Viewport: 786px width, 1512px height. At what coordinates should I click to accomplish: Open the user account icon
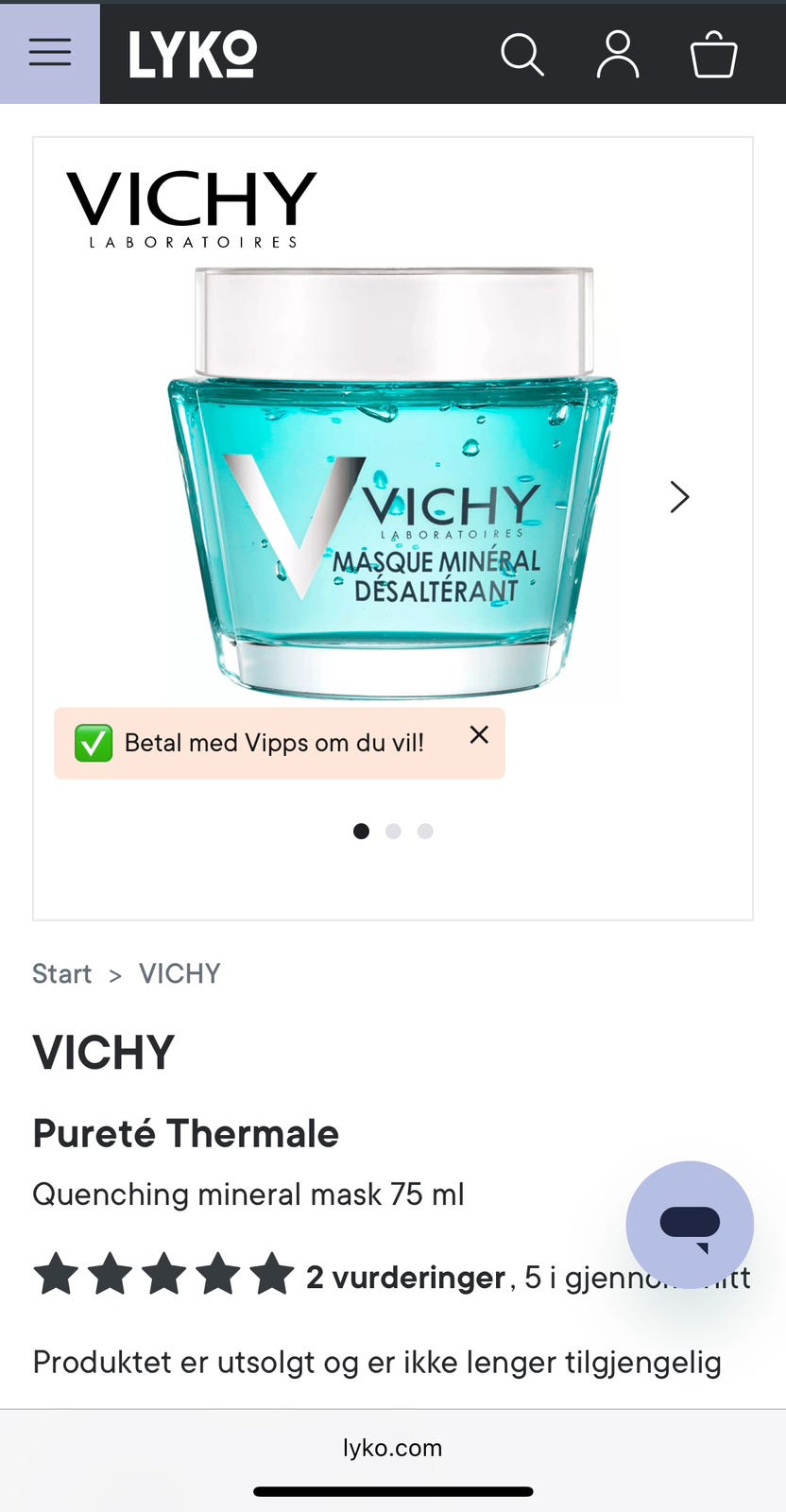pos(618,54)
